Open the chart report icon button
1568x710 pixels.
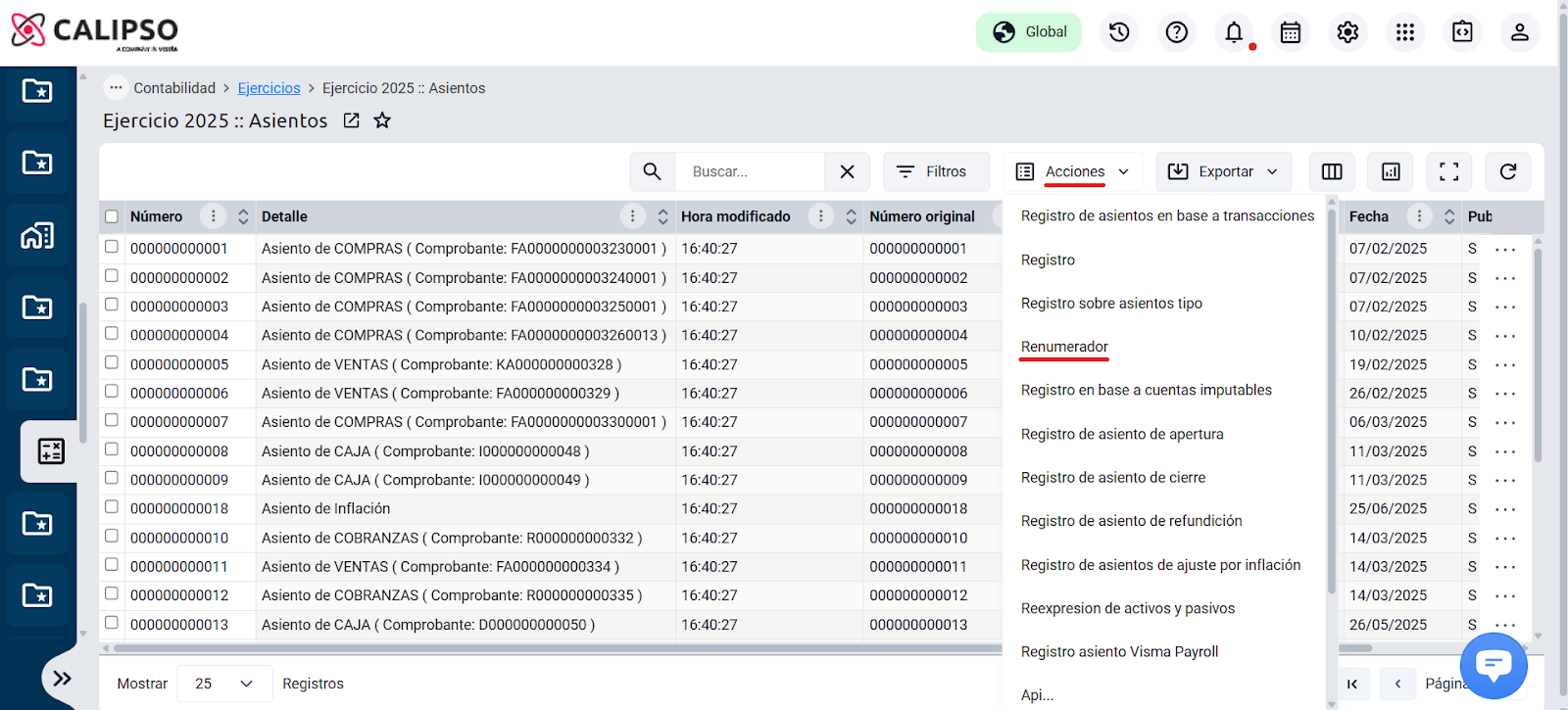[x=1391, y=171]
